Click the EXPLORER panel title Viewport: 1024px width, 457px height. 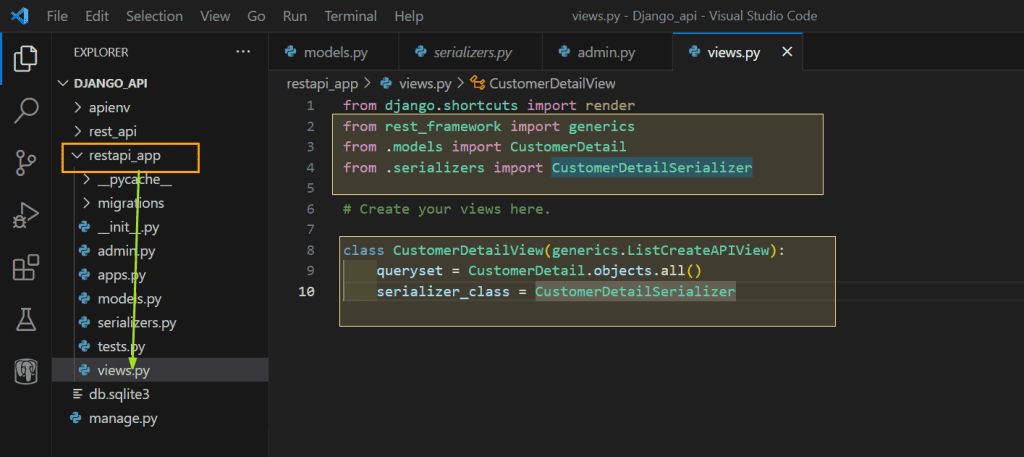point(101,52)
